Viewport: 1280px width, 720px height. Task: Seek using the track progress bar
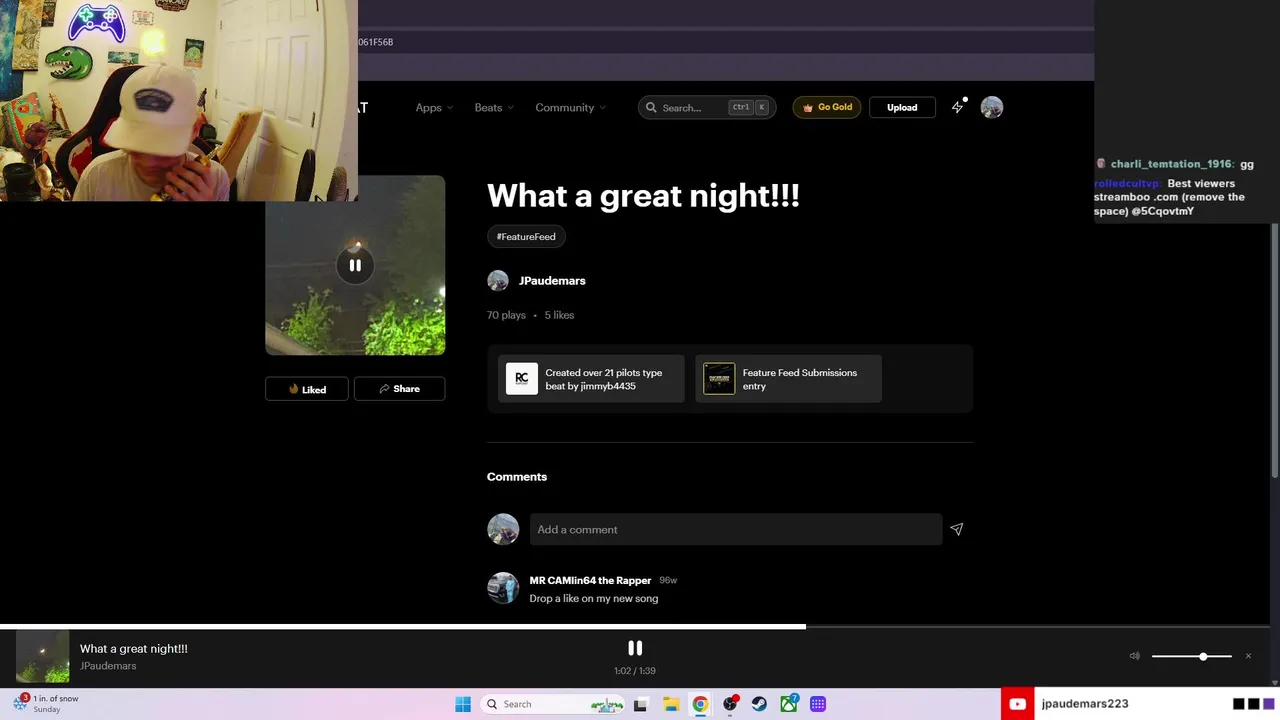point(635,627)
